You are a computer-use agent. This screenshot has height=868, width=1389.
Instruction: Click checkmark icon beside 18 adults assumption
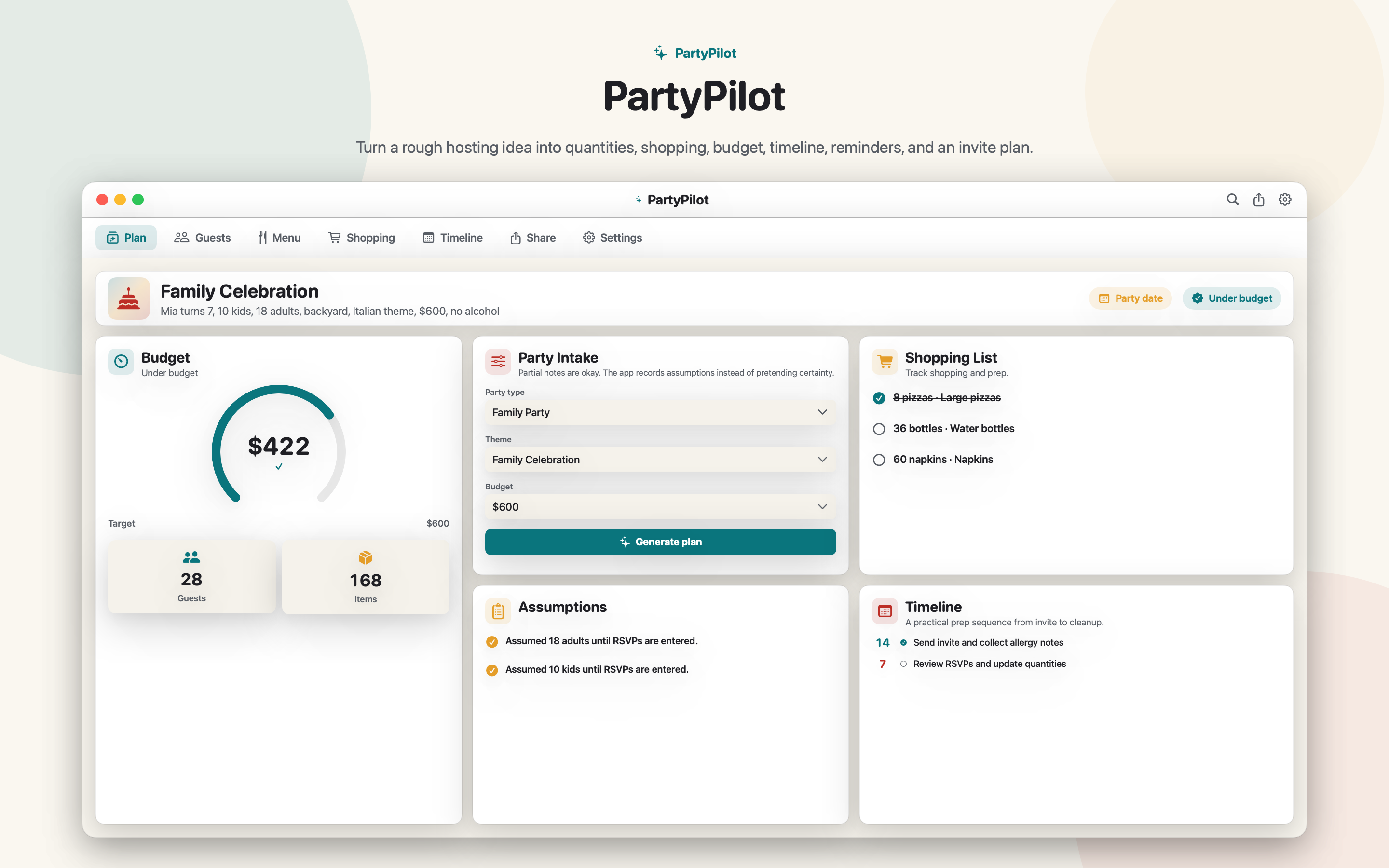[x=492, y=642]
